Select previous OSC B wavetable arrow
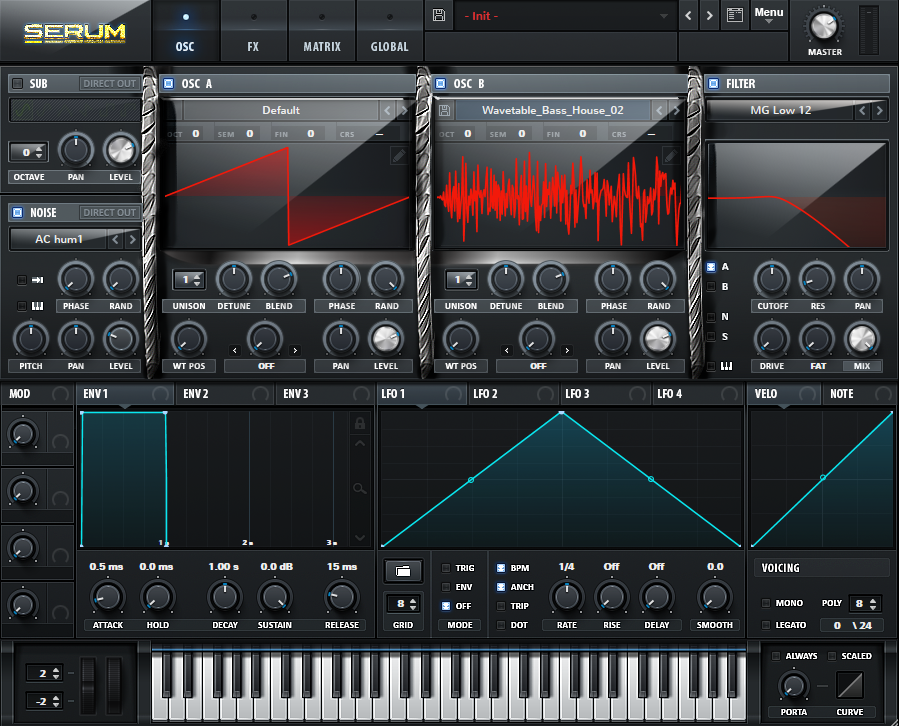899x726 pixels. 659,110
